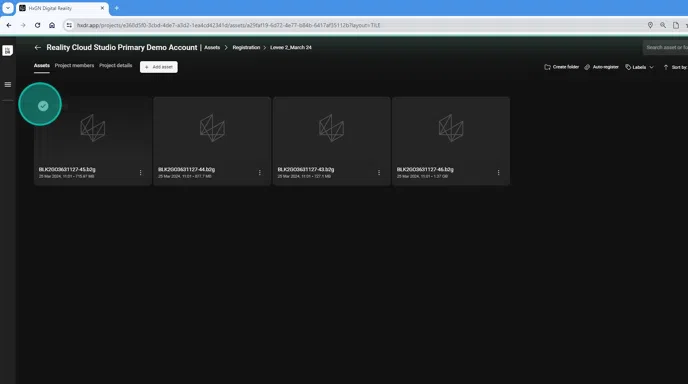This screenshot has width=688, height=384.
Task: Open options menu for BLK2GO3631127-43.b2g
Action: [x=379, y=172]
